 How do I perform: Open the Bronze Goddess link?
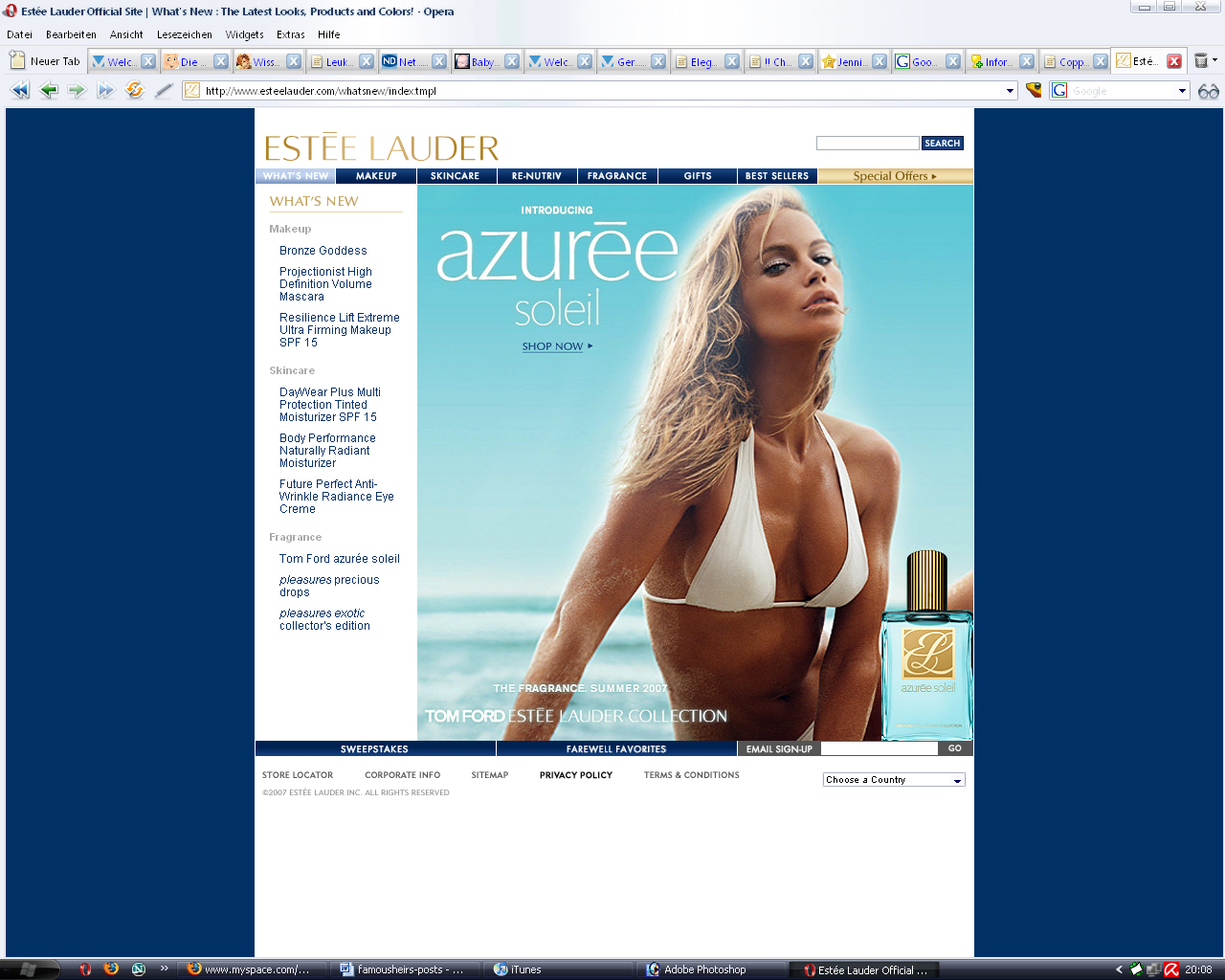323,251
